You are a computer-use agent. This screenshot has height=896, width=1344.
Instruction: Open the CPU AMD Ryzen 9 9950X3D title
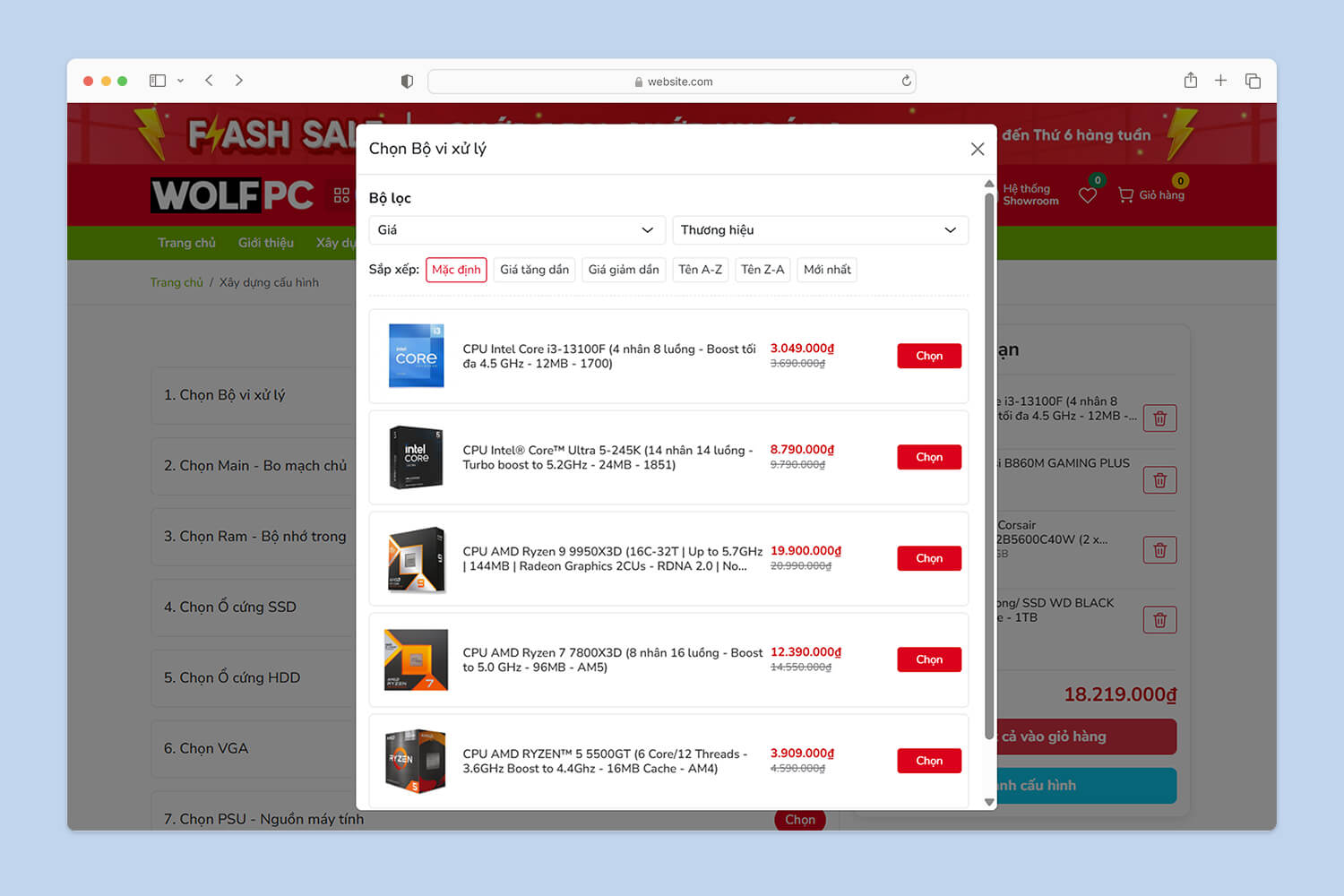613,558
